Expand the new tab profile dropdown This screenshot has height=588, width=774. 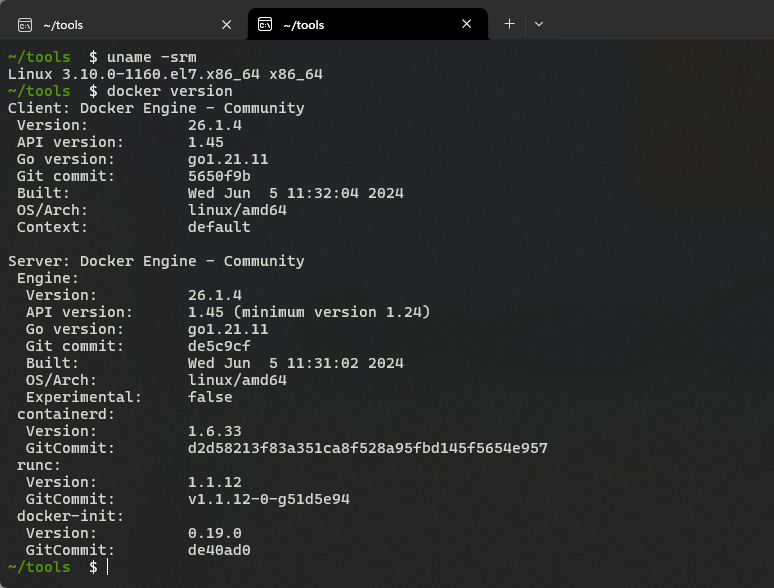click(539, 24)
